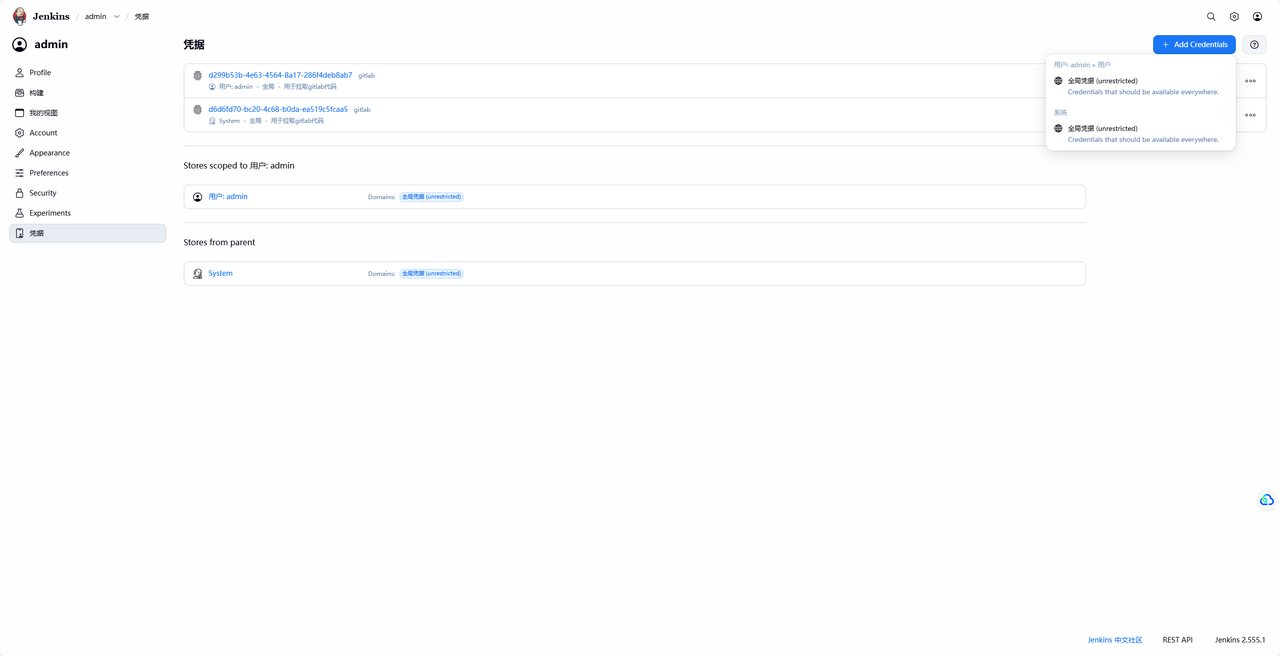The height and width of the screenshot is (656, 1280).
Task: Click the 系统 section header in popup
Action: coord(1060,113)
